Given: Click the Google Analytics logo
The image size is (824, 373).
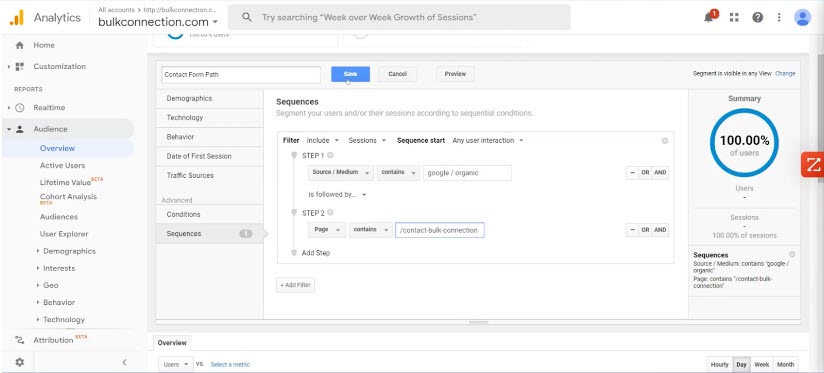Looking at the screenshot, I should pos(16,17).
